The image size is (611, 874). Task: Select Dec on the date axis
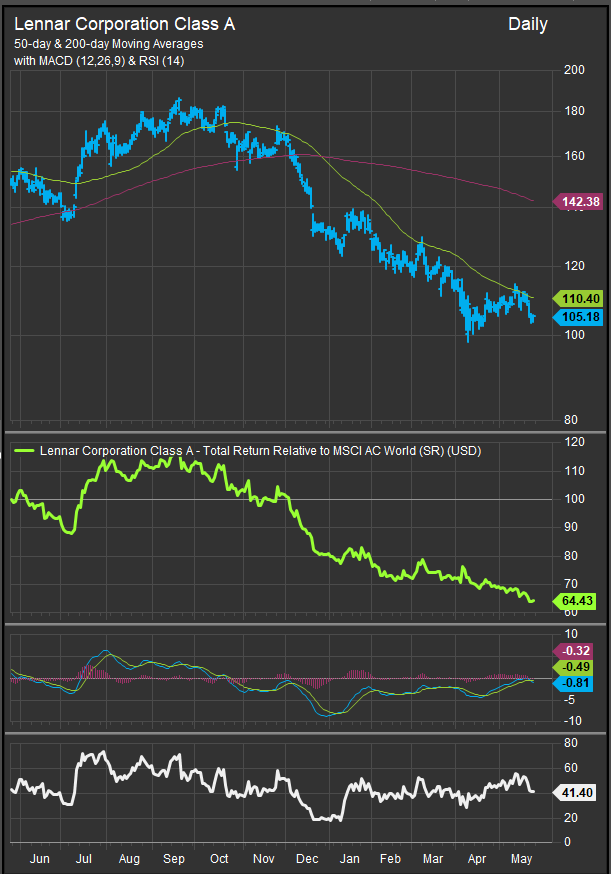click(x=309, y=858)
